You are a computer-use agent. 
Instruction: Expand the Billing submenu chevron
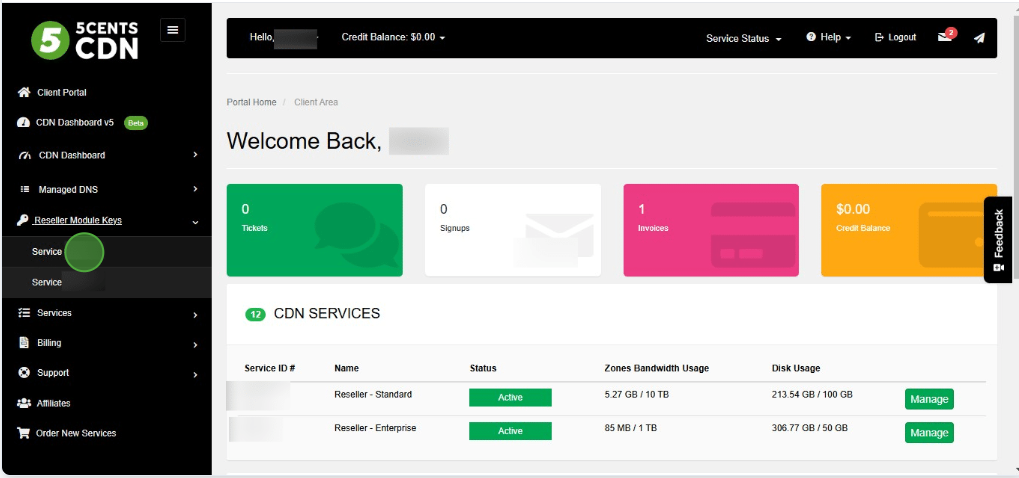tap(195, 345)
